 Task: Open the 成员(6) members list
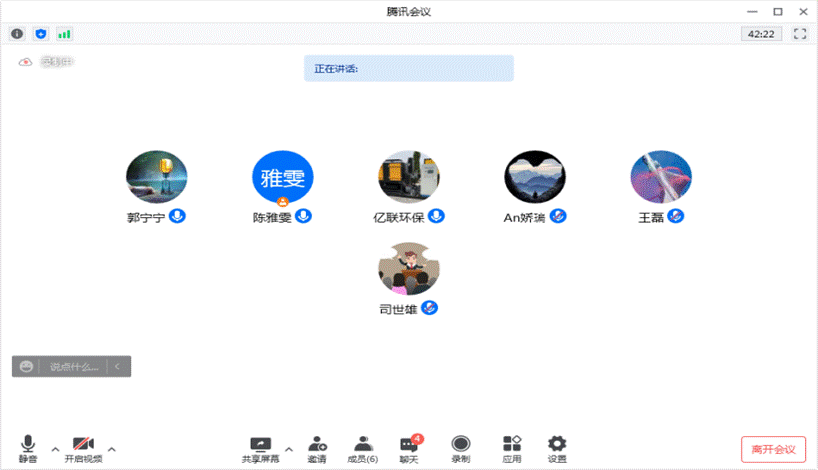tap(362, 448)
